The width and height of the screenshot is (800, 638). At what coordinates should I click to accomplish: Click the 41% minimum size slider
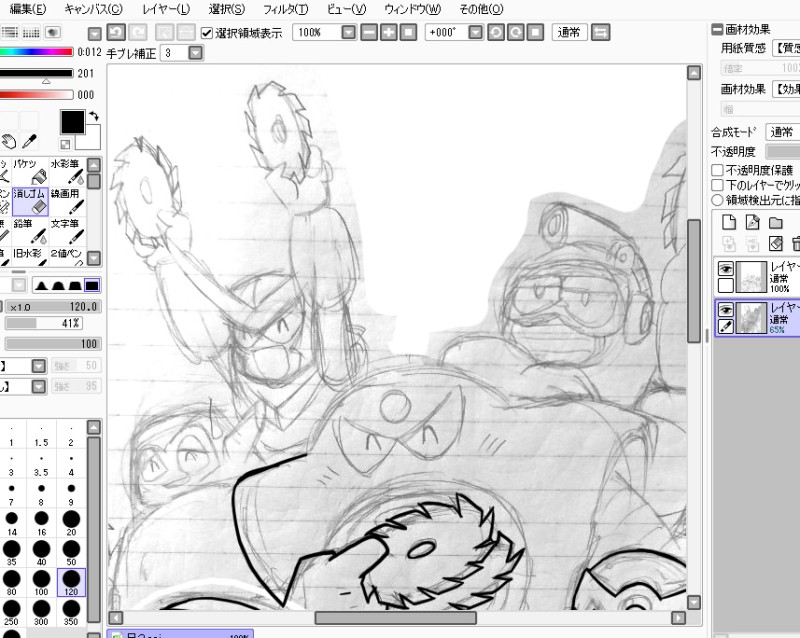click(x=44, y=323)
